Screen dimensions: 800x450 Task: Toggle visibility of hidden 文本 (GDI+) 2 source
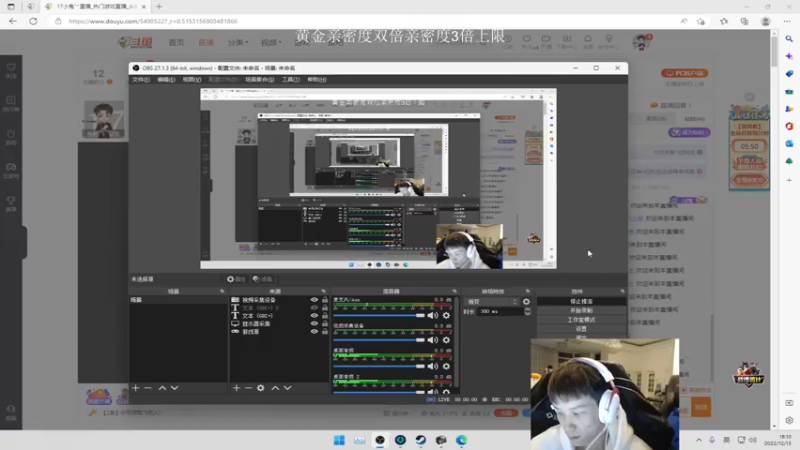[314, 308]
